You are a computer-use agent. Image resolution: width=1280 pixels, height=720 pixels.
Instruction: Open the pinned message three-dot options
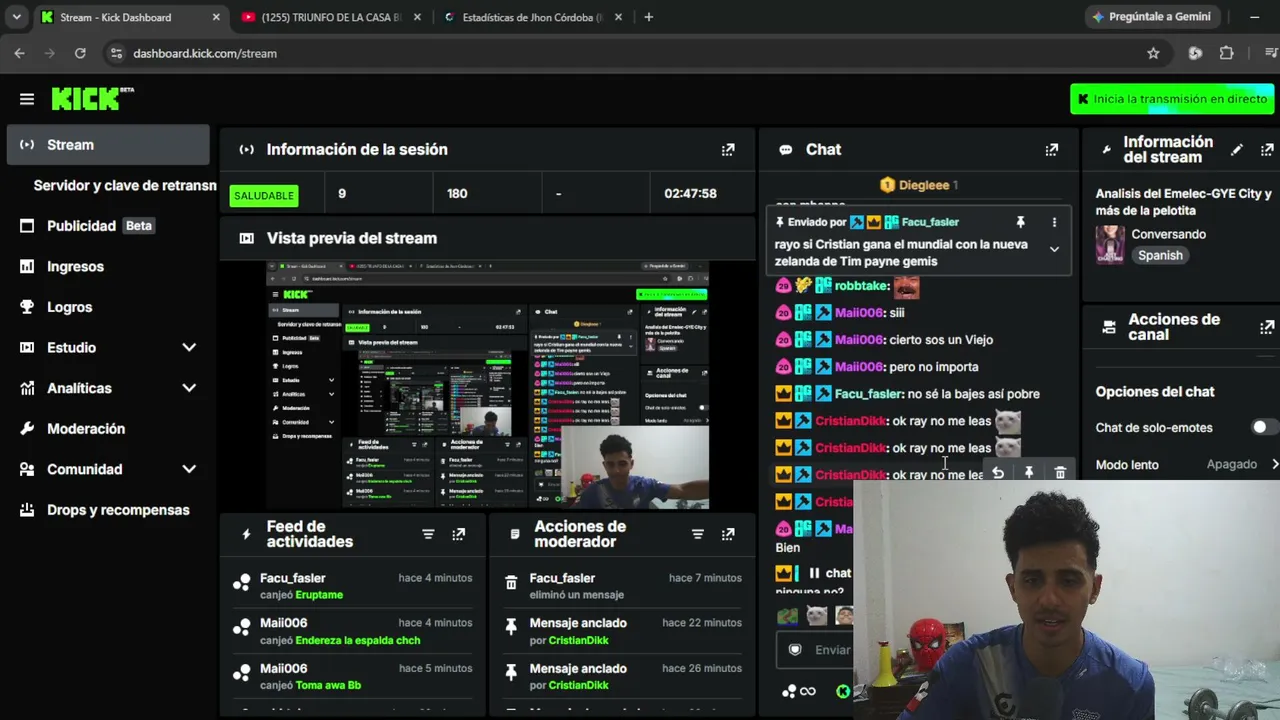pyautogui.click(x=1054, y=222)
